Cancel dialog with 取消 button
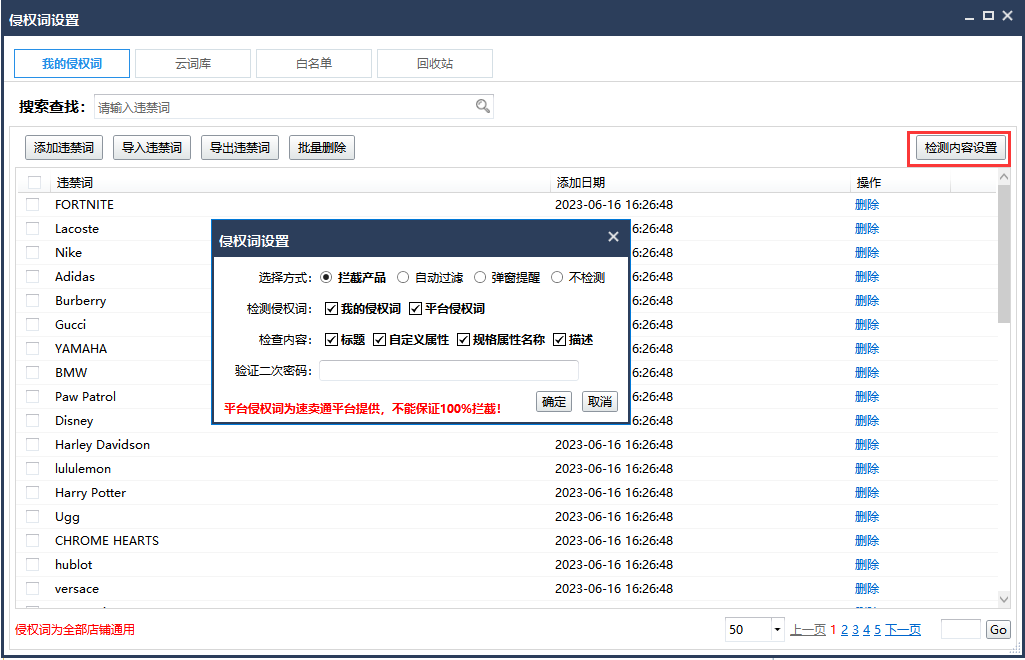The image size is (1025, 660). [x=599, y=401]
